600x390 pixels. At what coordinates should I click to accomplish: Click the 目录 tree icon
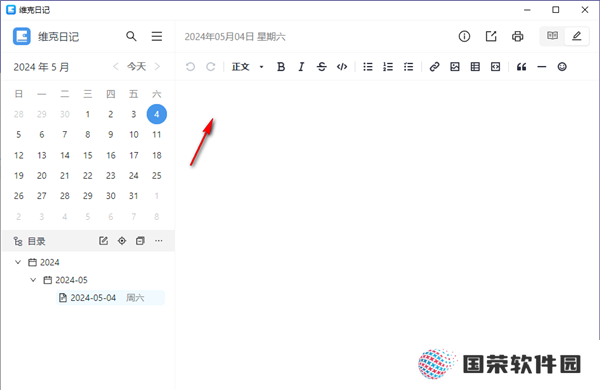pos(18,242)
